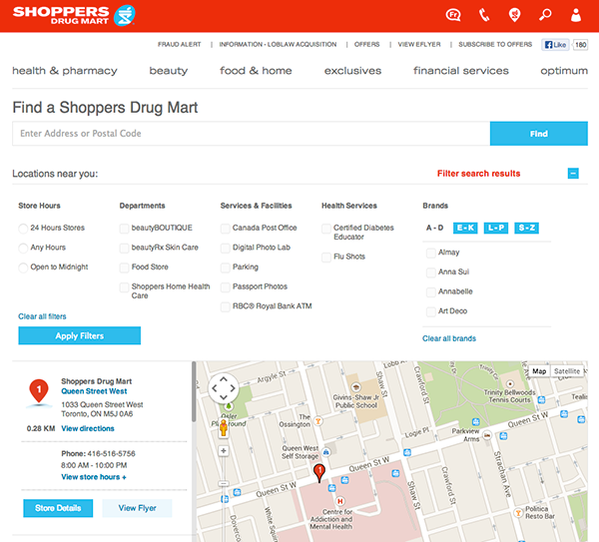Show brands in the E-K range
Image resolution: width=599 pixels, height=542 pixels.
tap(465, 228)
